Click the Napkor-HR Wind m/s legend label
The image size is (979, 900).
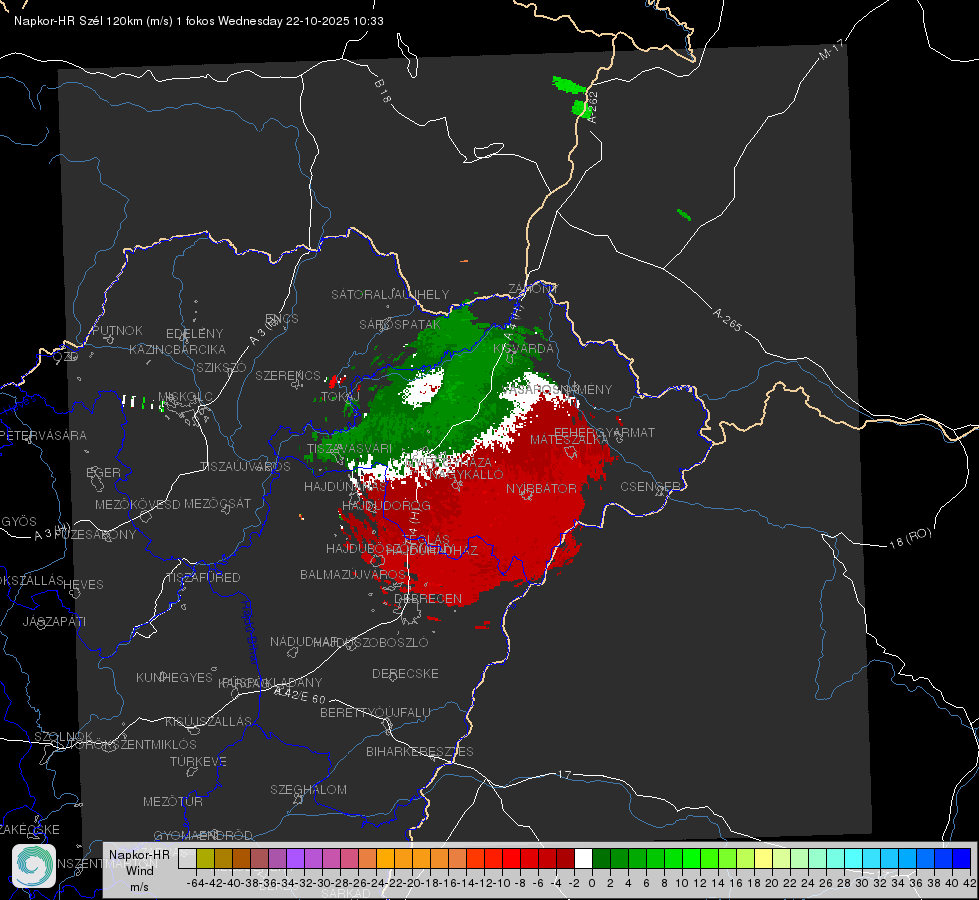(x=139, y=870)
